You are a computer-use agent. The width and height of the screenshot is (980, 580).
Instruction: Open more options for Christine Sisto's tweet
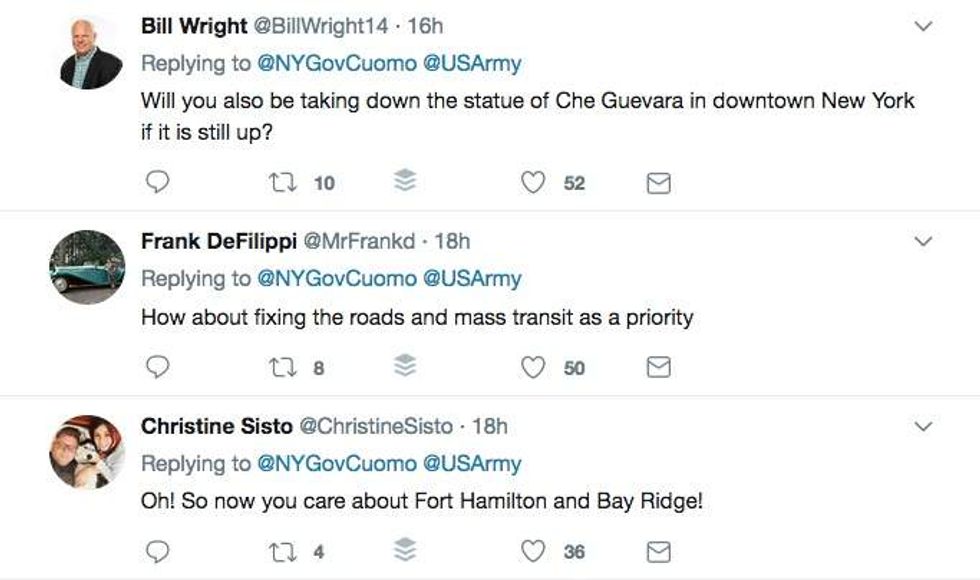924,427
